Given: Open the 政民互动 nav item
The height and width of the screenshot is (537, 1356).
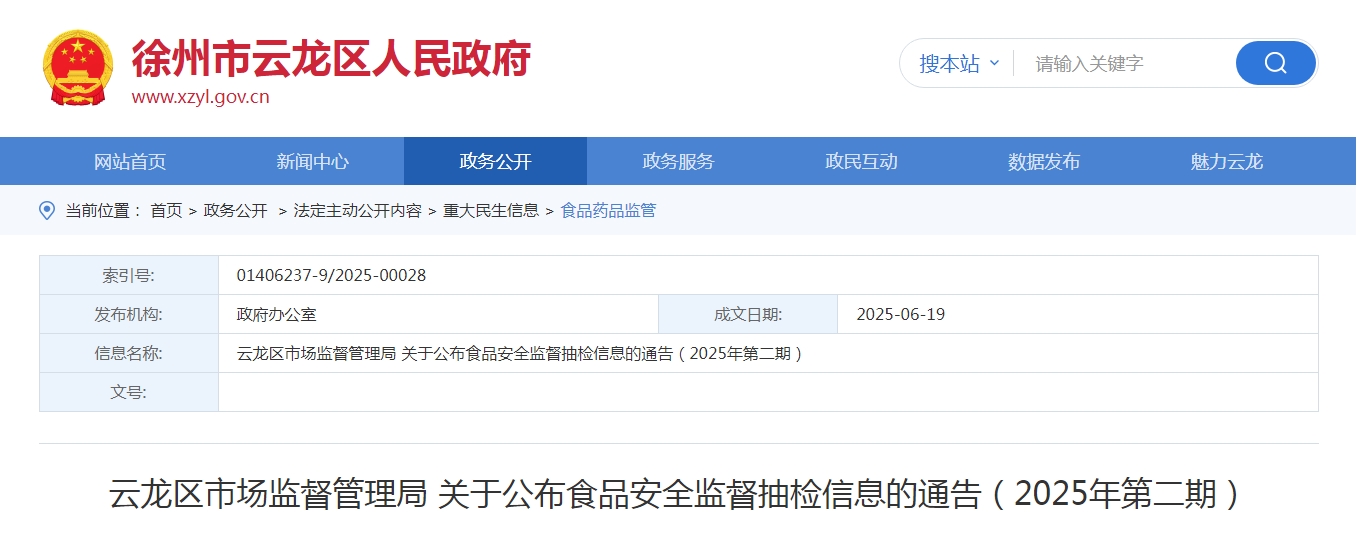Looking at the screenshot, I should (x=861, y=161).
